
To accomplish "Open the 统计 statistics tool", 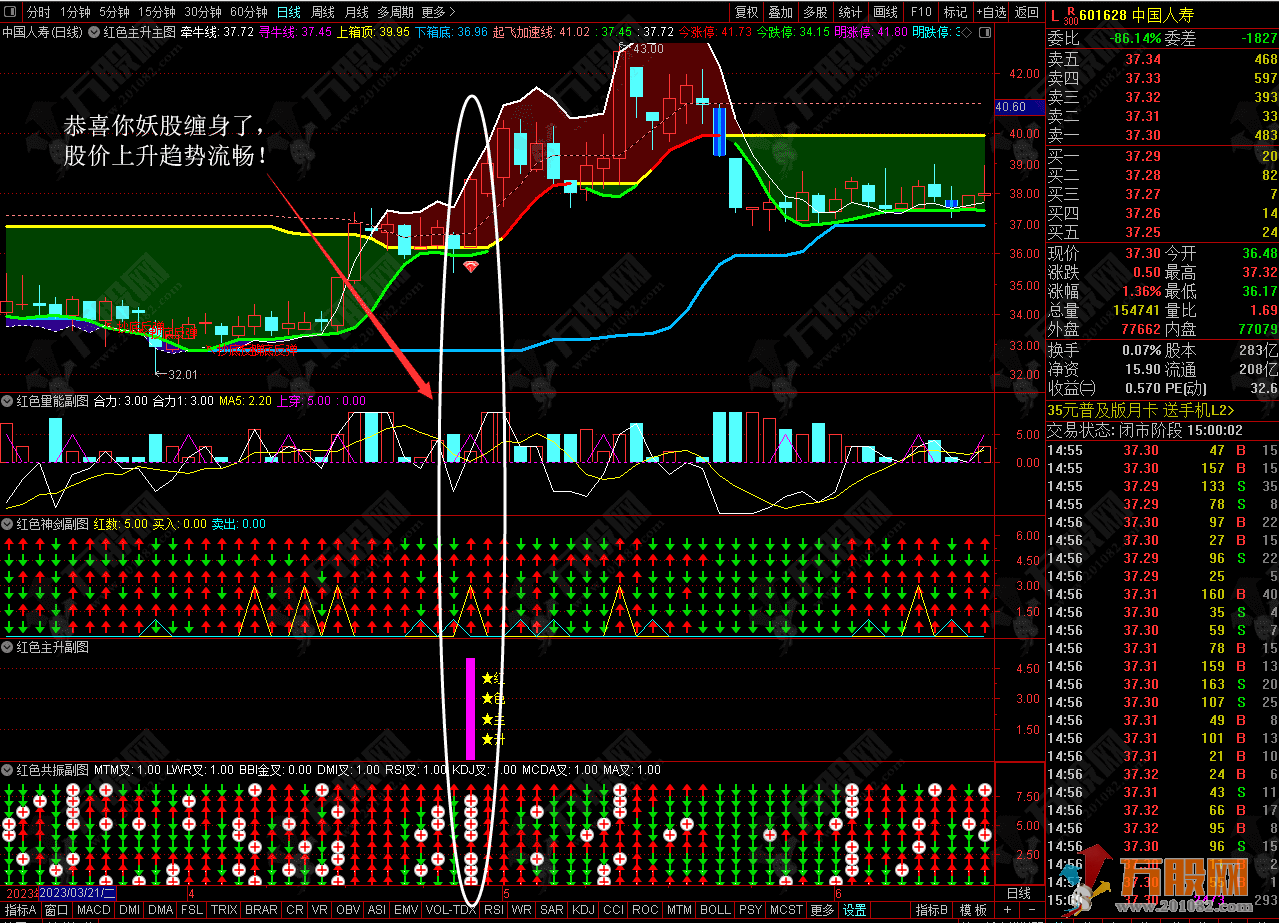I will [850, 12].
